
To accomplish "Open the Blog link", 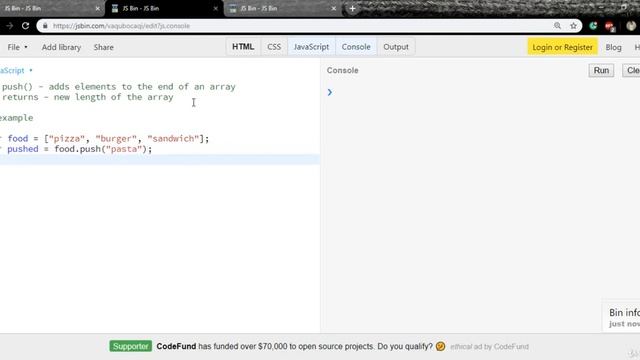I will coord(613,47).
